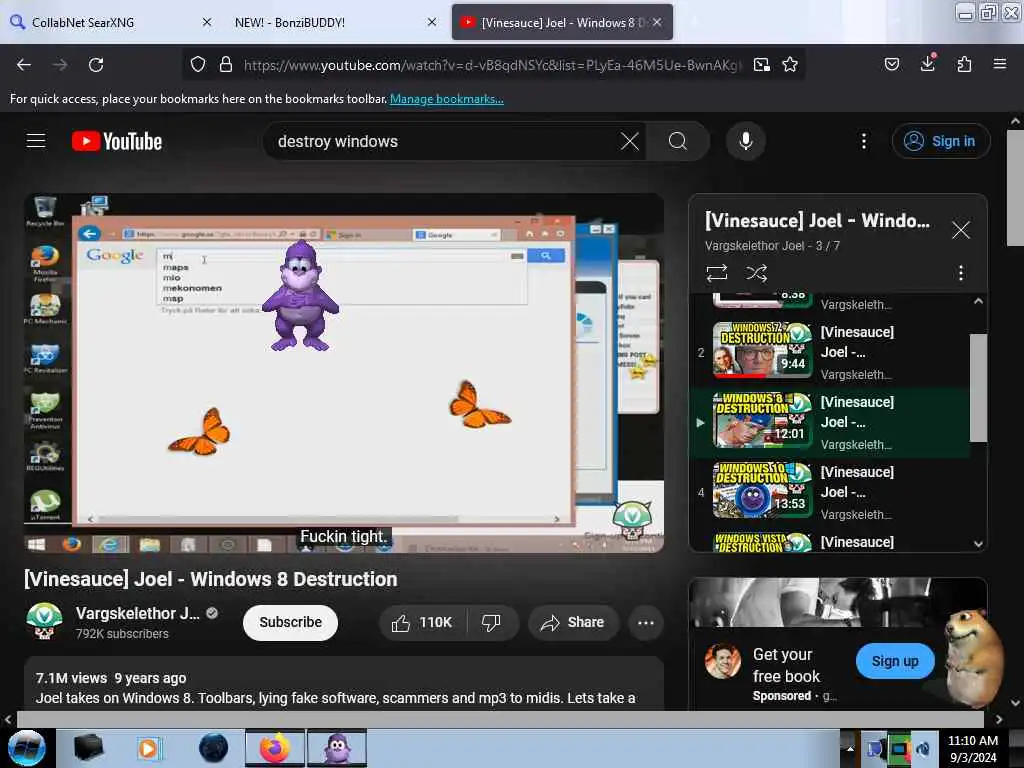The image size is (1024, 768).
Task: Play Windows 10 Destruction playlist video
Action: [x=829, y=492]
